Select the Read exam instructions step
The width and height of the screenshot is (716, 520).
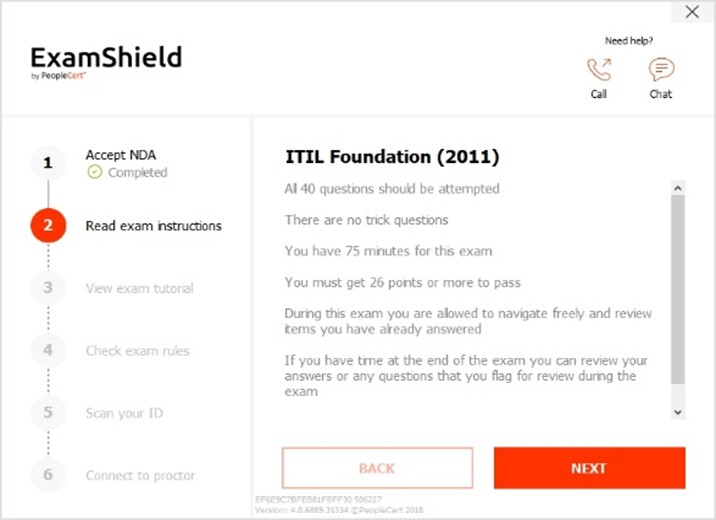coord(153,226)
